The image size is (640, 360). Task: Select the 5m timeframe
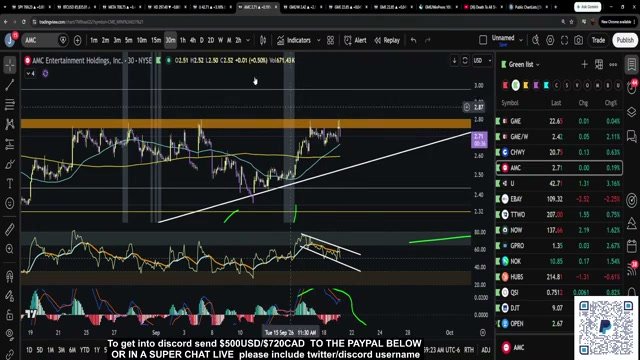(x=129, y=40)
